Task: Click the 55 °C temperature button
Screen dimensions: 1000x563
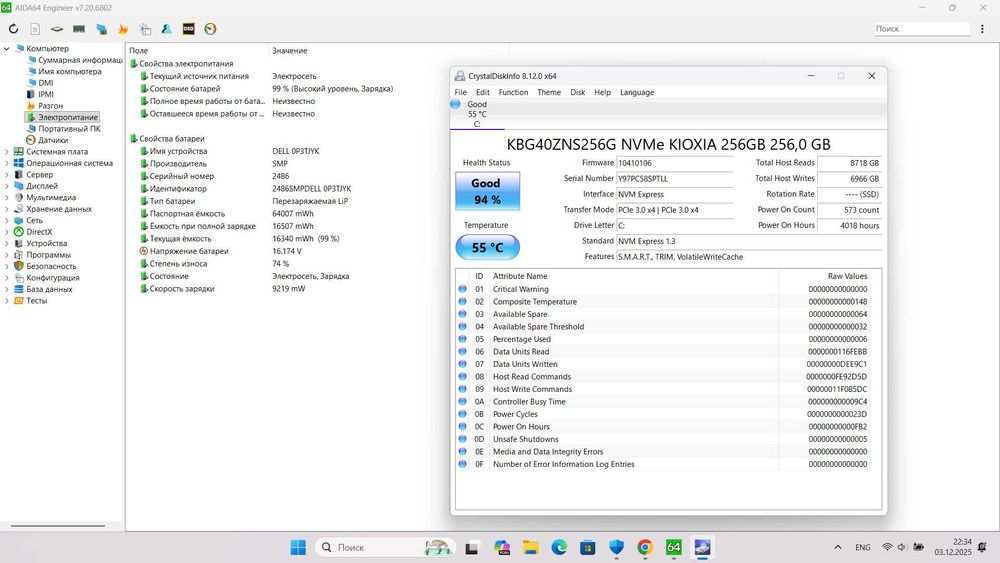Action: [487, 247]
